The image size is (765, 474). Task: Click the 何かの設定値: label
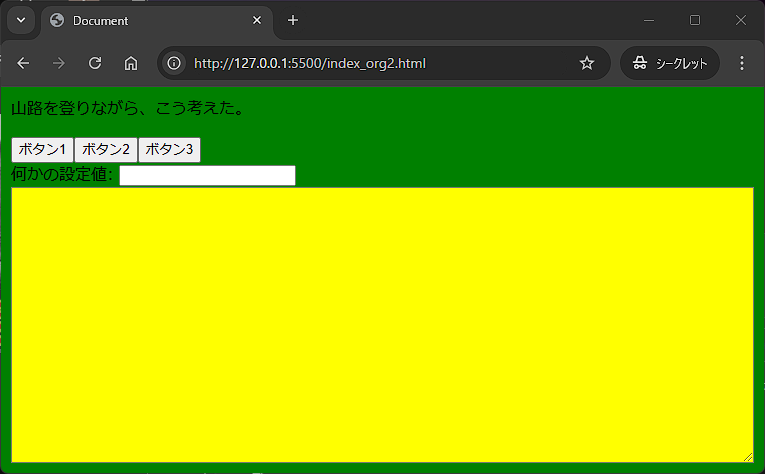pyautogui.click(x=62, y=175)
